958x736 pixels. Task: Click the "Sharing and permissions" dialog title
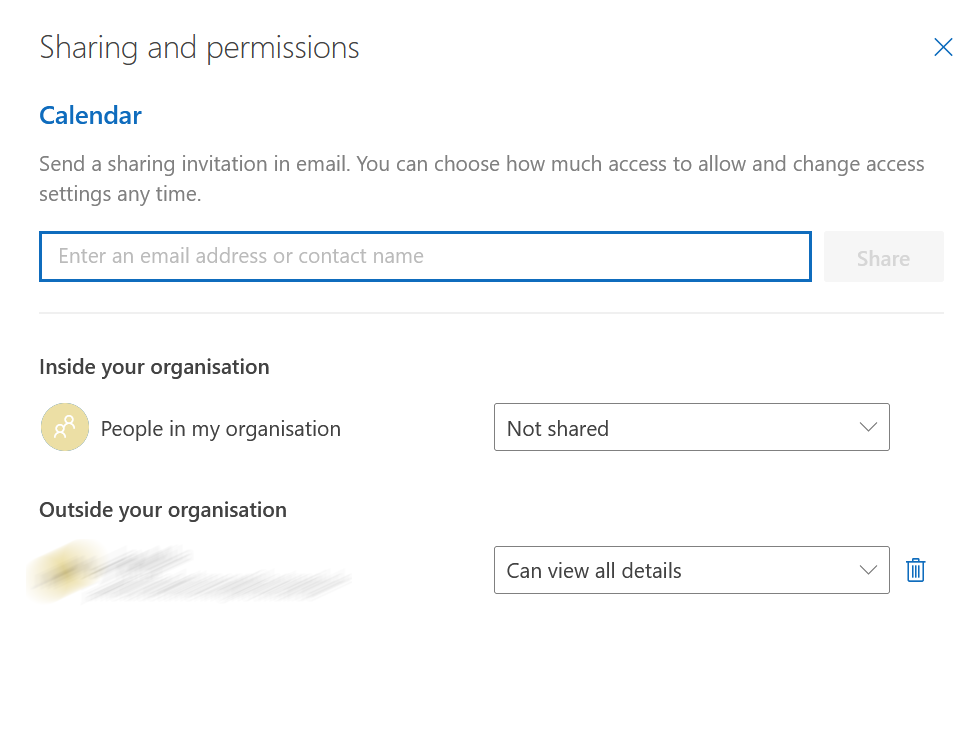pos(199,48)
